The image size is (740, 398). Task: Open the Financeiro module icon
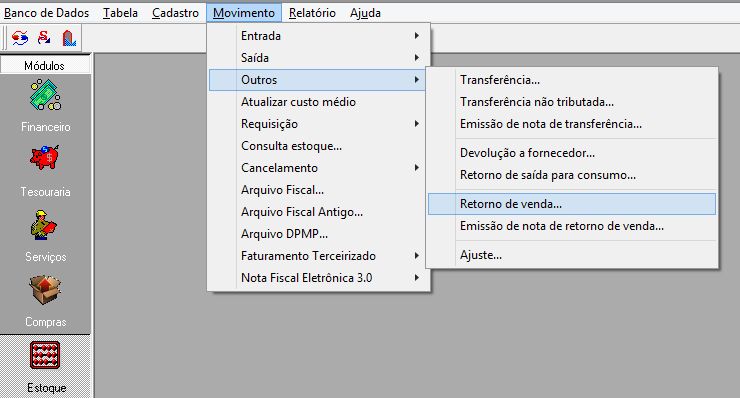(x=45, y=94)
